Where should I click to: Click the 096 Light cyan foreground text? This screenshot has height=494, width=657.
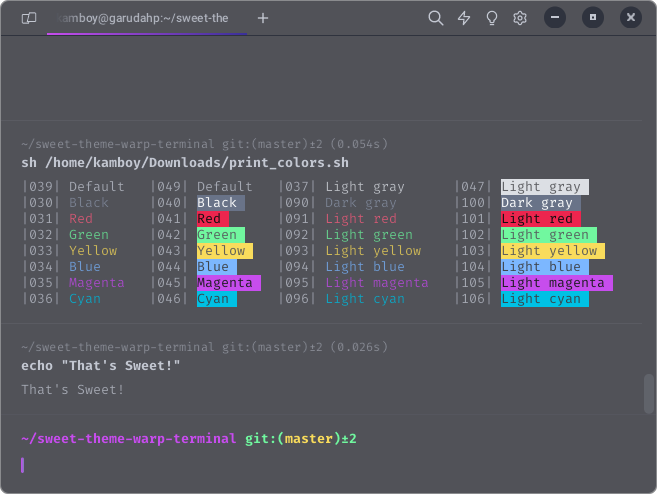[365, 299]
